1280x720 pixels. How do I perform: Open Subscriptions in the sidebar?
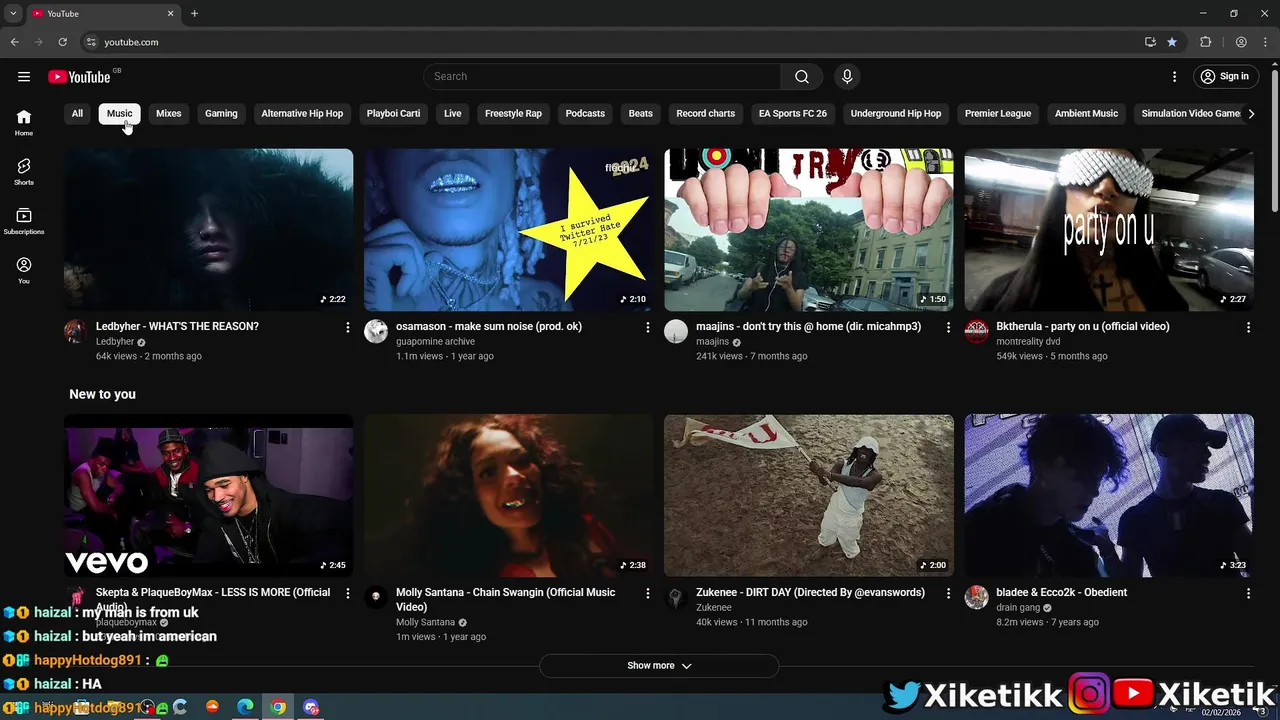tap(24, 222)
